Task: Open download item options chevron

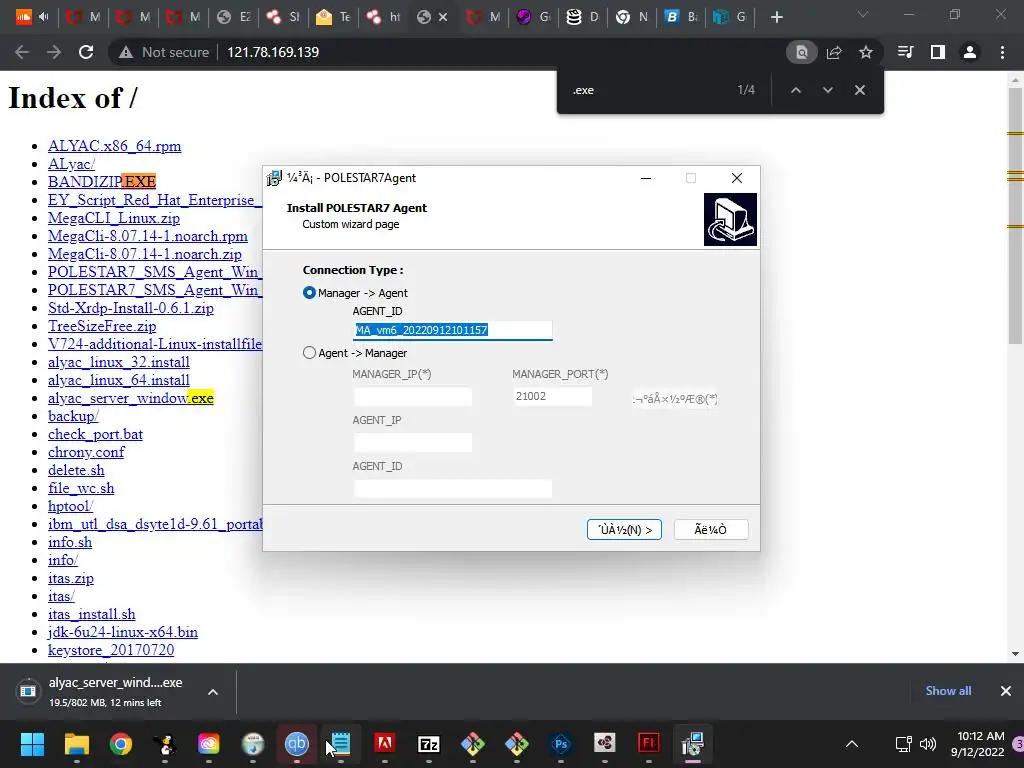Action: [x=213, y=692]
